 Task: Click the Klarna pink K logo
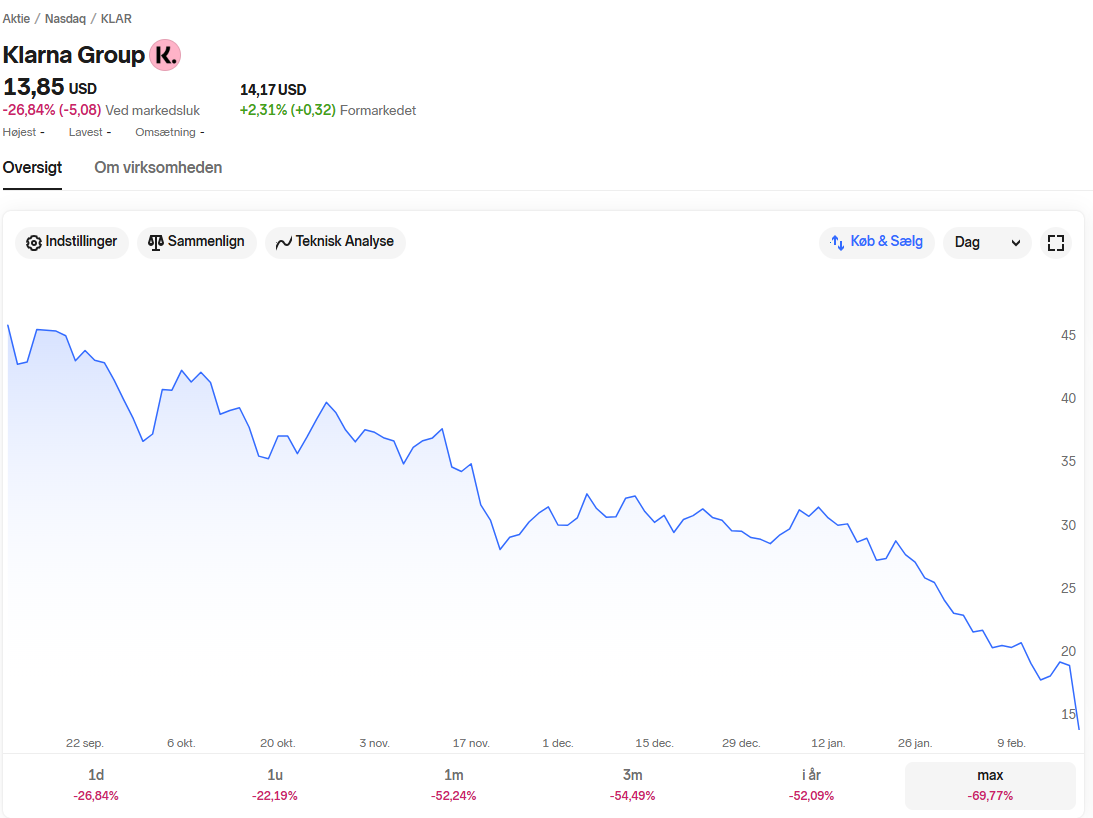click(165, 55)
